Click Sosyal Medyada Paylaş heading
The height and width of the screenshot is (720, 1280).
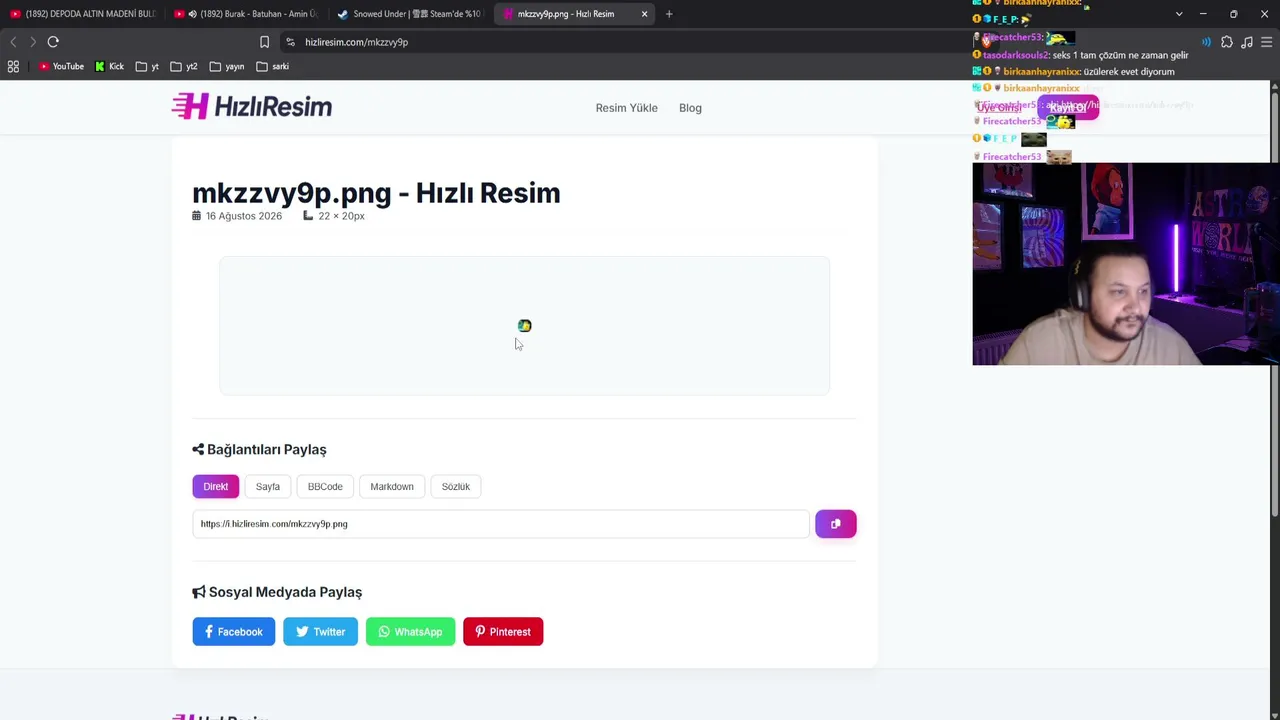(x=277, y=592)
